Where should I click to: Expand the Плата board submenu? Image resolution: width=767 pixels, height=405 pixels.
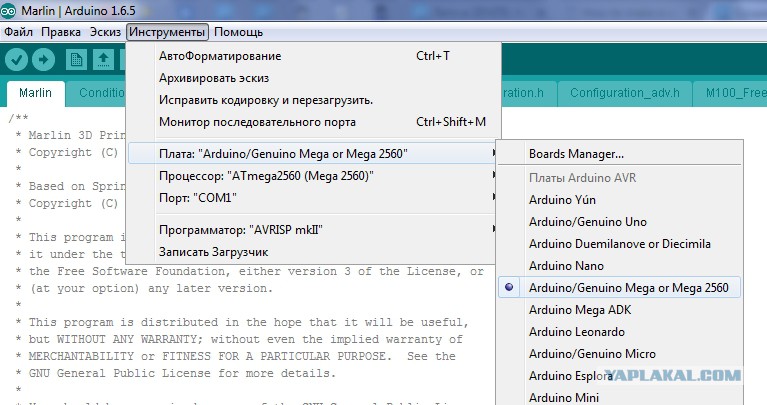[x=313, y=154]
